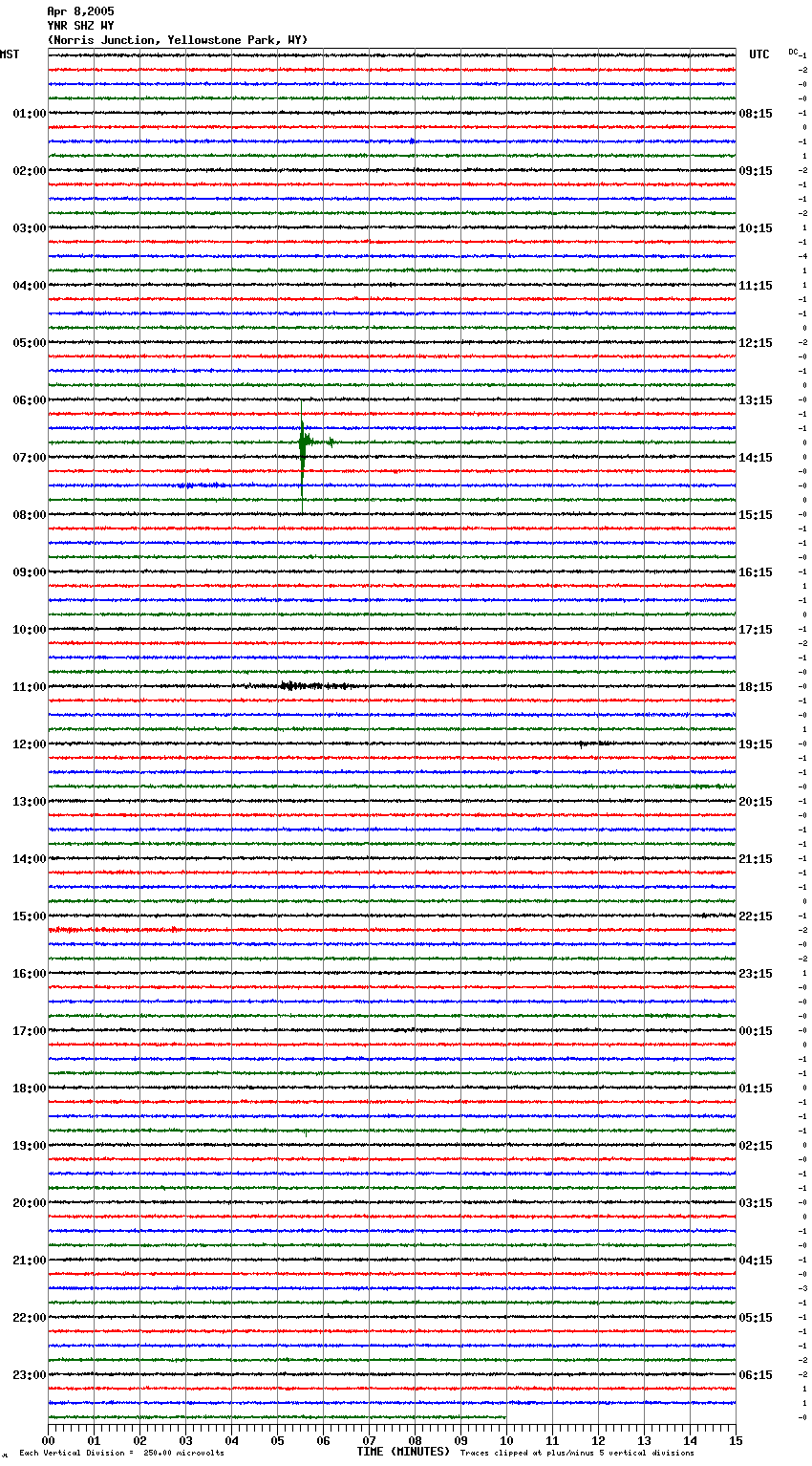Click the UTC '20:15' row label

point(756,802)
